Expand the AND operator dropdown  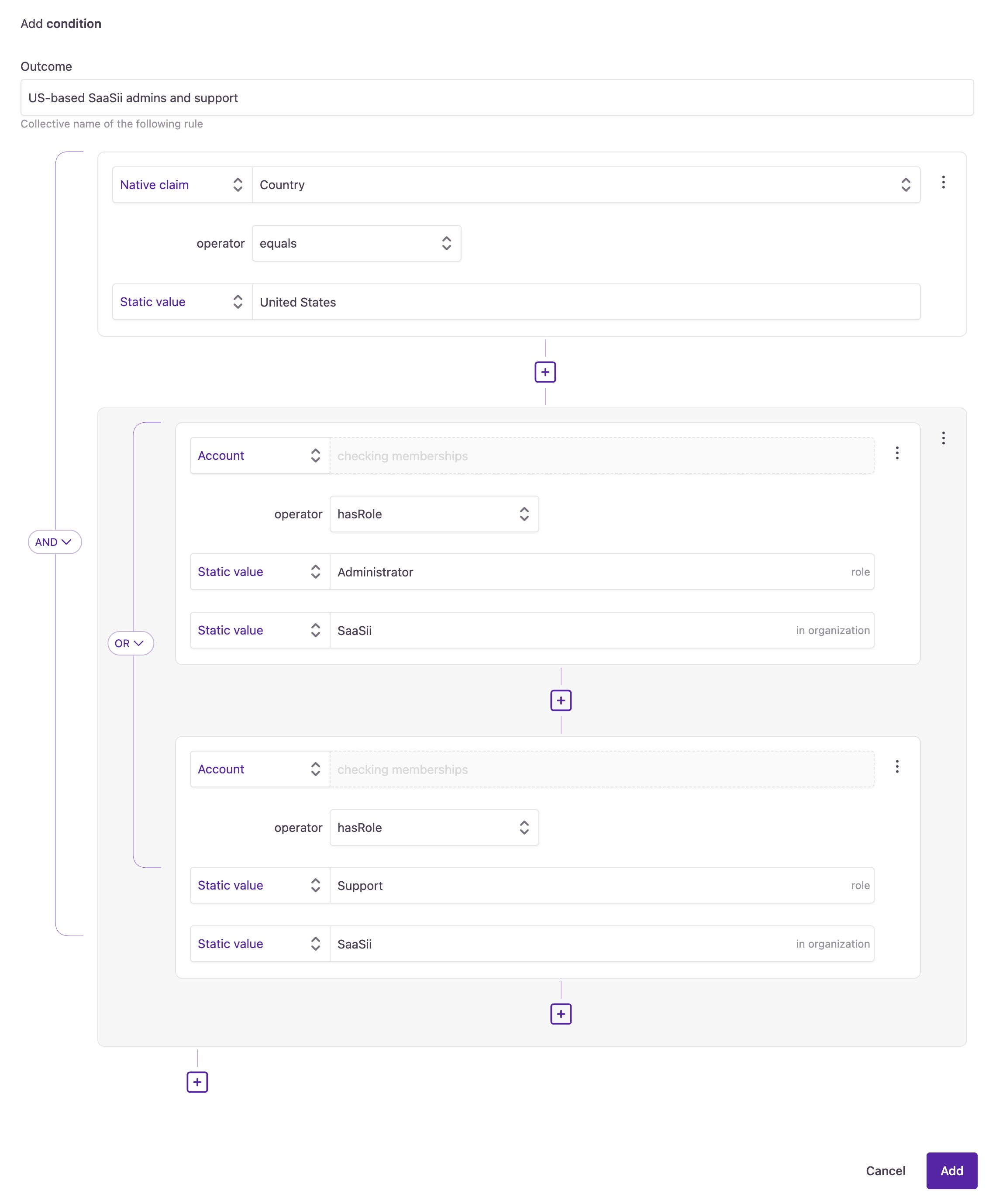point(54,542)
